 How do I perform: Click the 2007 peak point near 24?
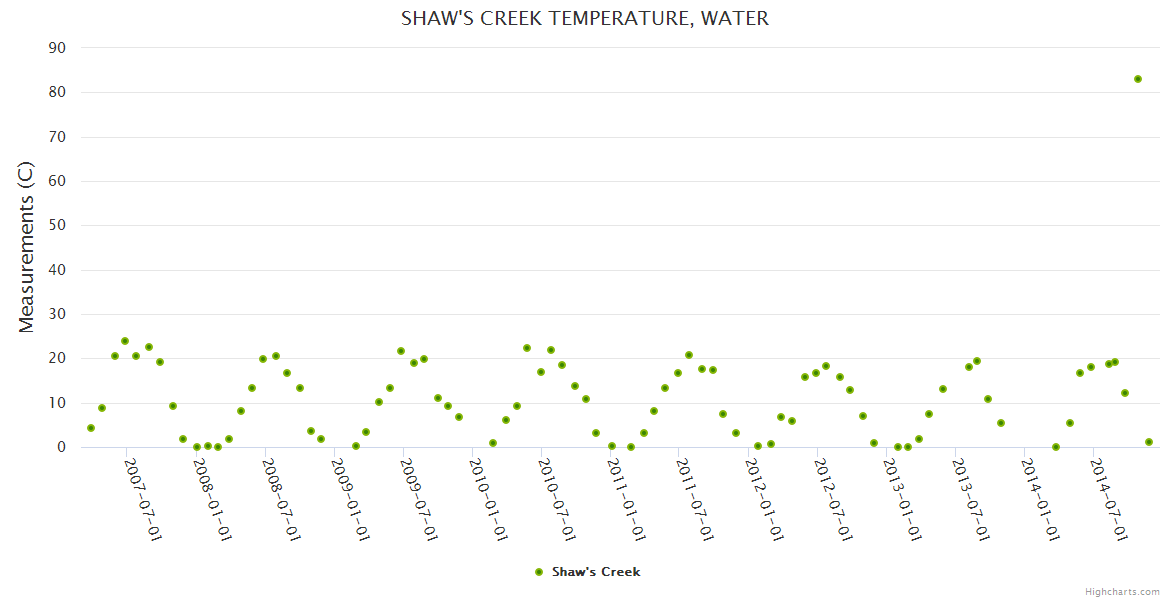(125, 341)
